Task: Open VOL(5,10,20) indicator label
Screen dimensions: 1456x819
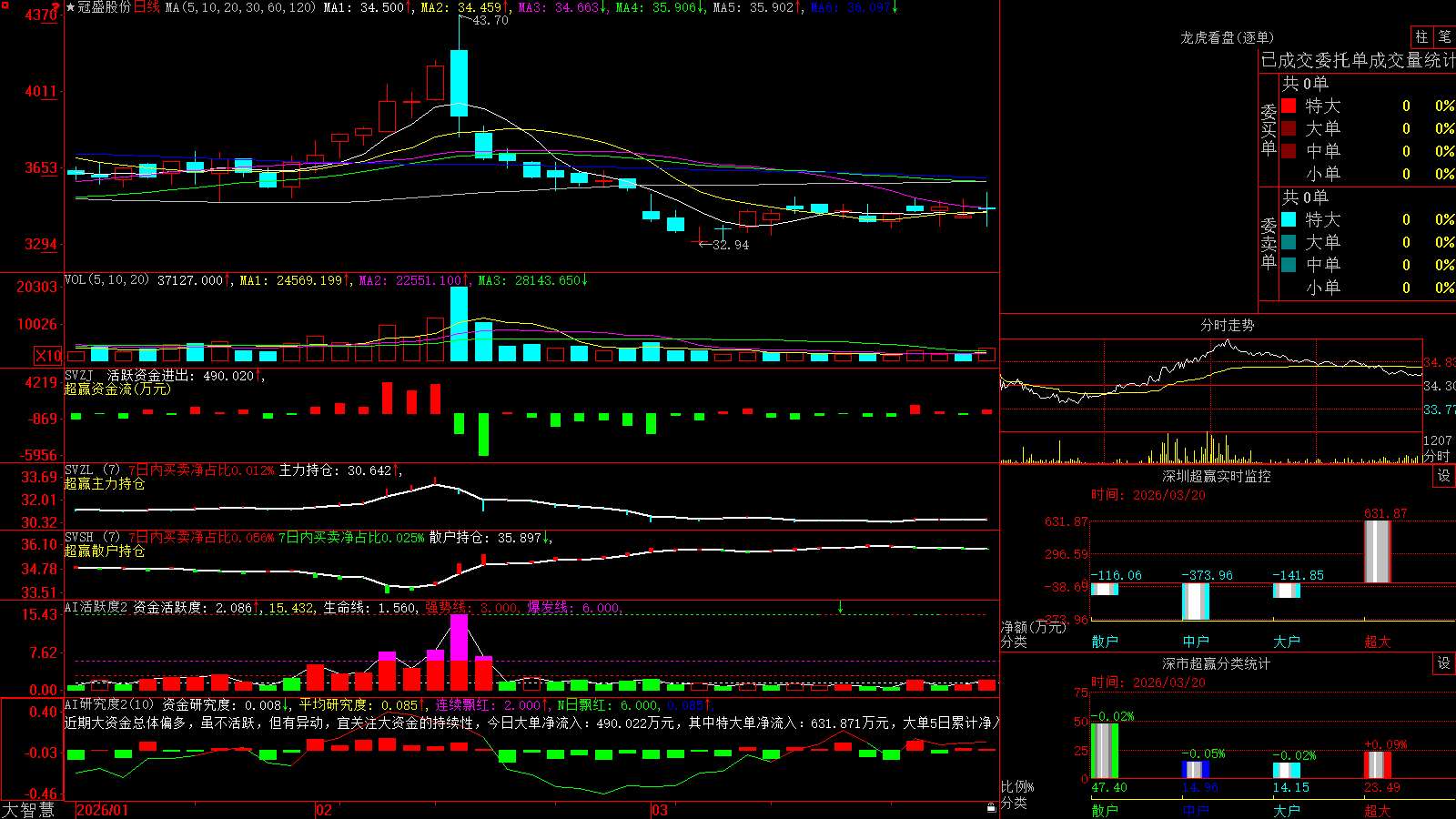Action: coord(106,280)
